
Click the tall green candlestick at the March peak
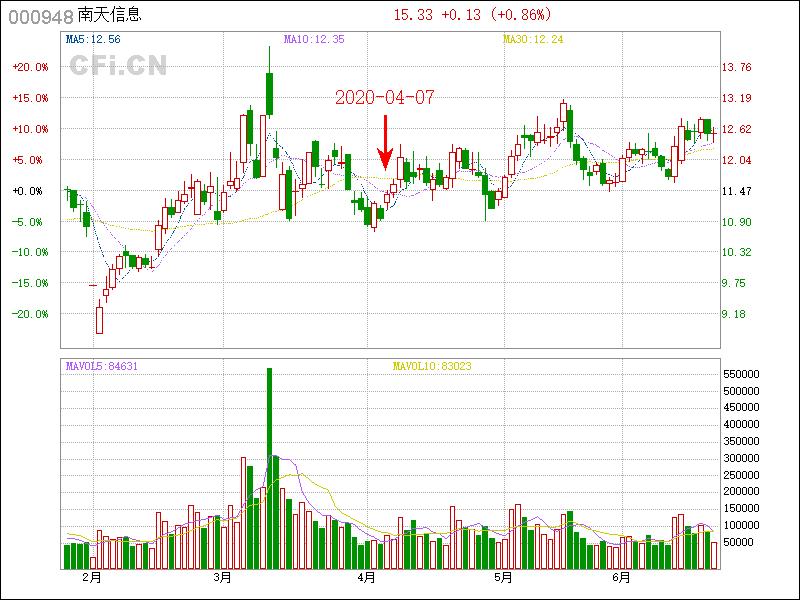click(269, 95)
